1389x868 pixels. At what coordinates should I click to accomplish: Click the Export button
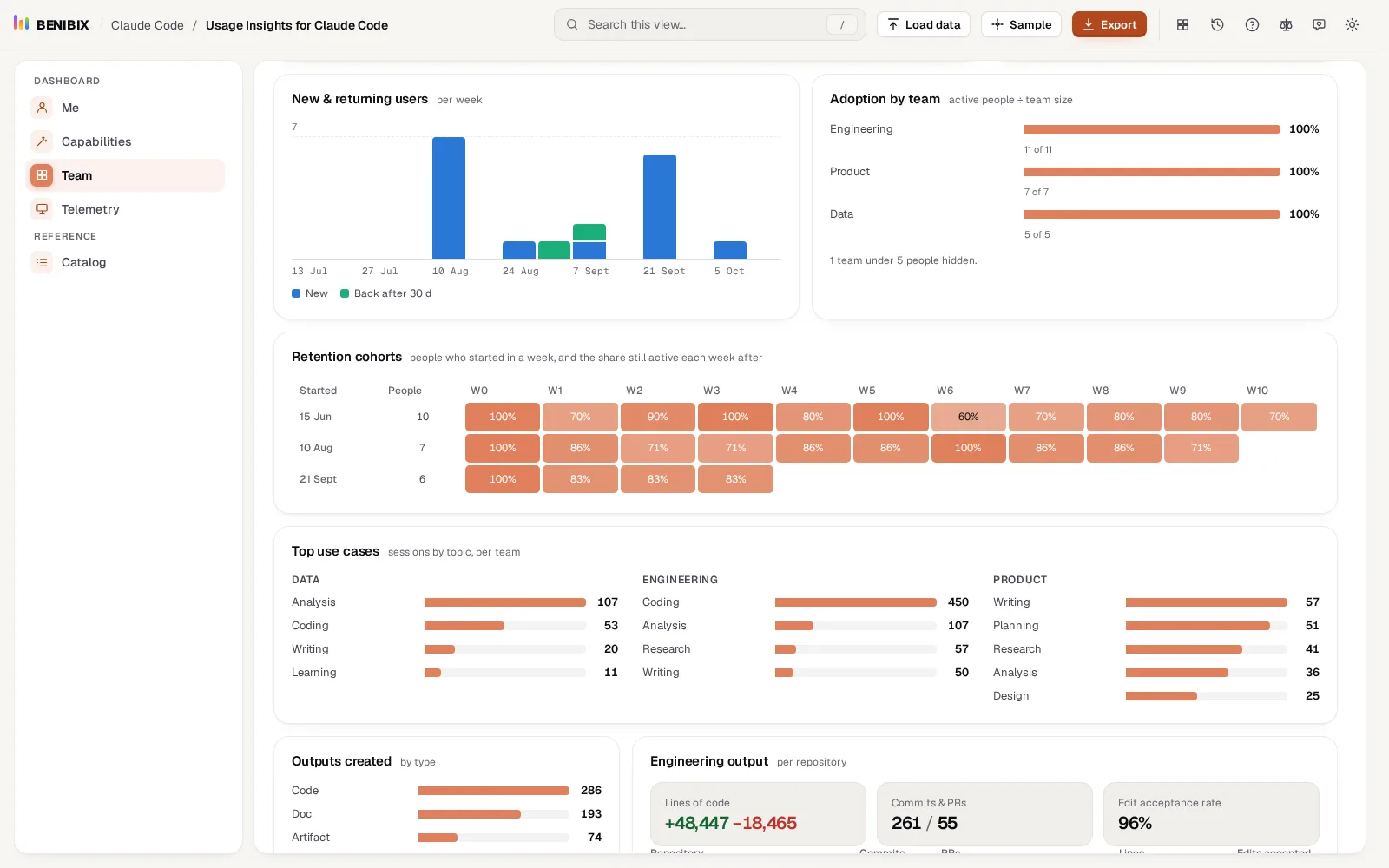[x=1109, y=24]
